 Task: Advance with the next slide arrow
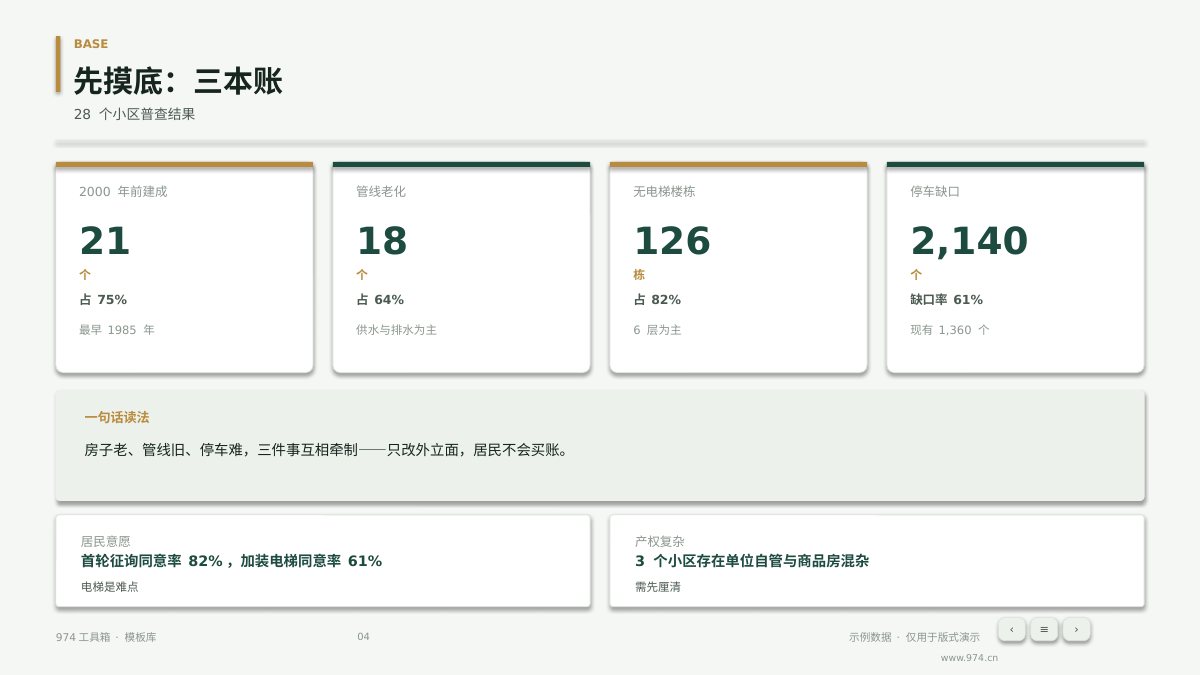click(1076, 629)
